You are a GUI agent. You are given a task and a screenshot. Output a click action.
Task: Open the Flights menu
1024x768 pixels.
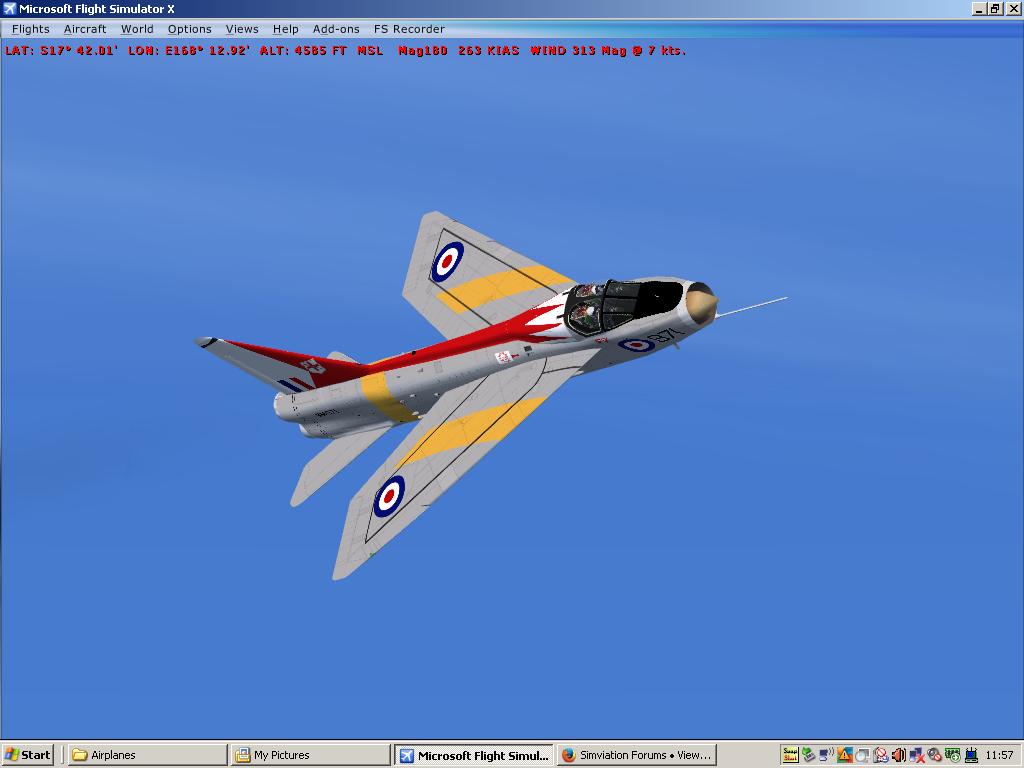click(x=30, y=29)
